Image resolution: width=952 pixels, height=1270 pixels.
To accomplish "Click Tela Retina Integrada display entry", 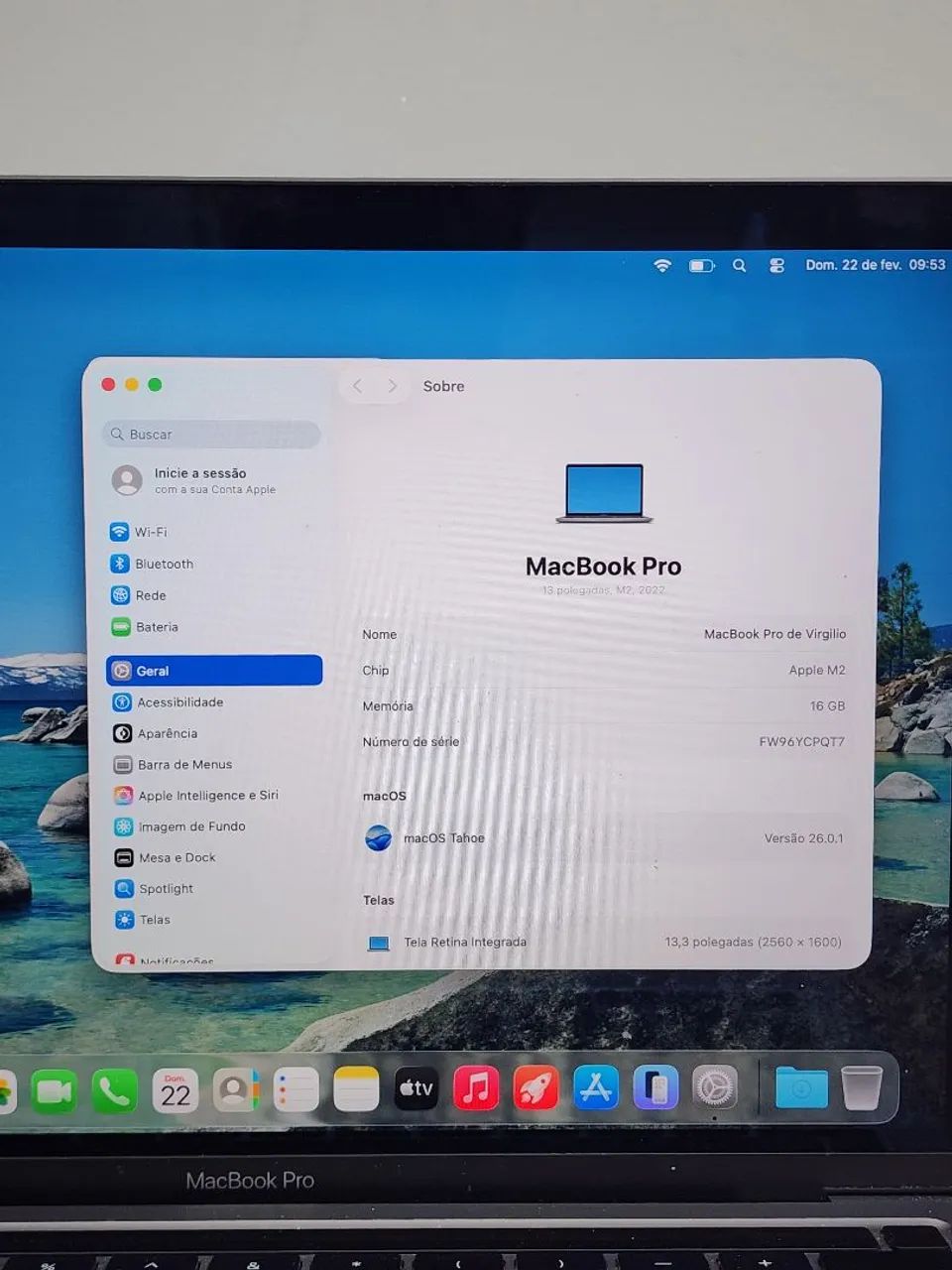I will (465, 942).
